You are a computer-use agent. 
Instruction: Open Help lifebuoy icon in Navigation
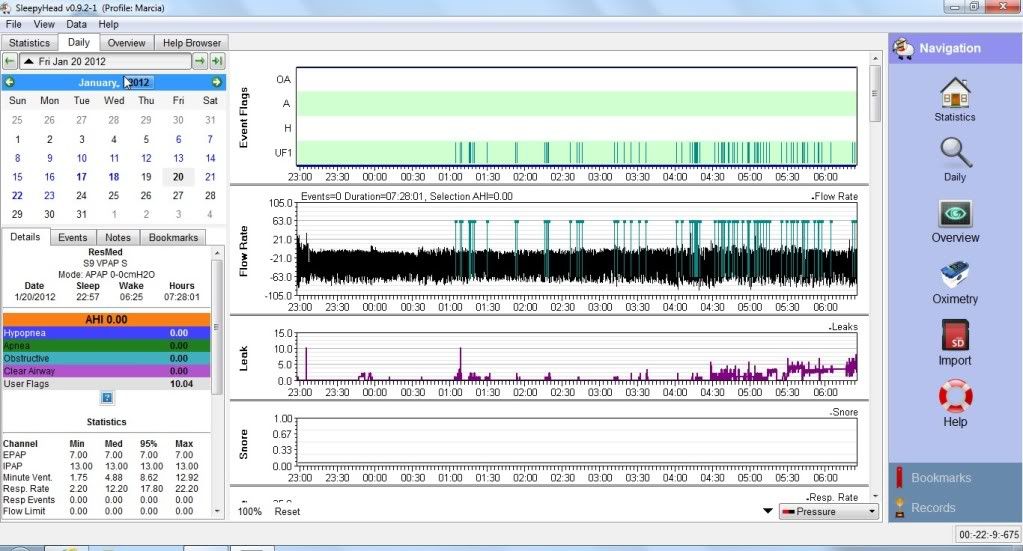[955, 396]
